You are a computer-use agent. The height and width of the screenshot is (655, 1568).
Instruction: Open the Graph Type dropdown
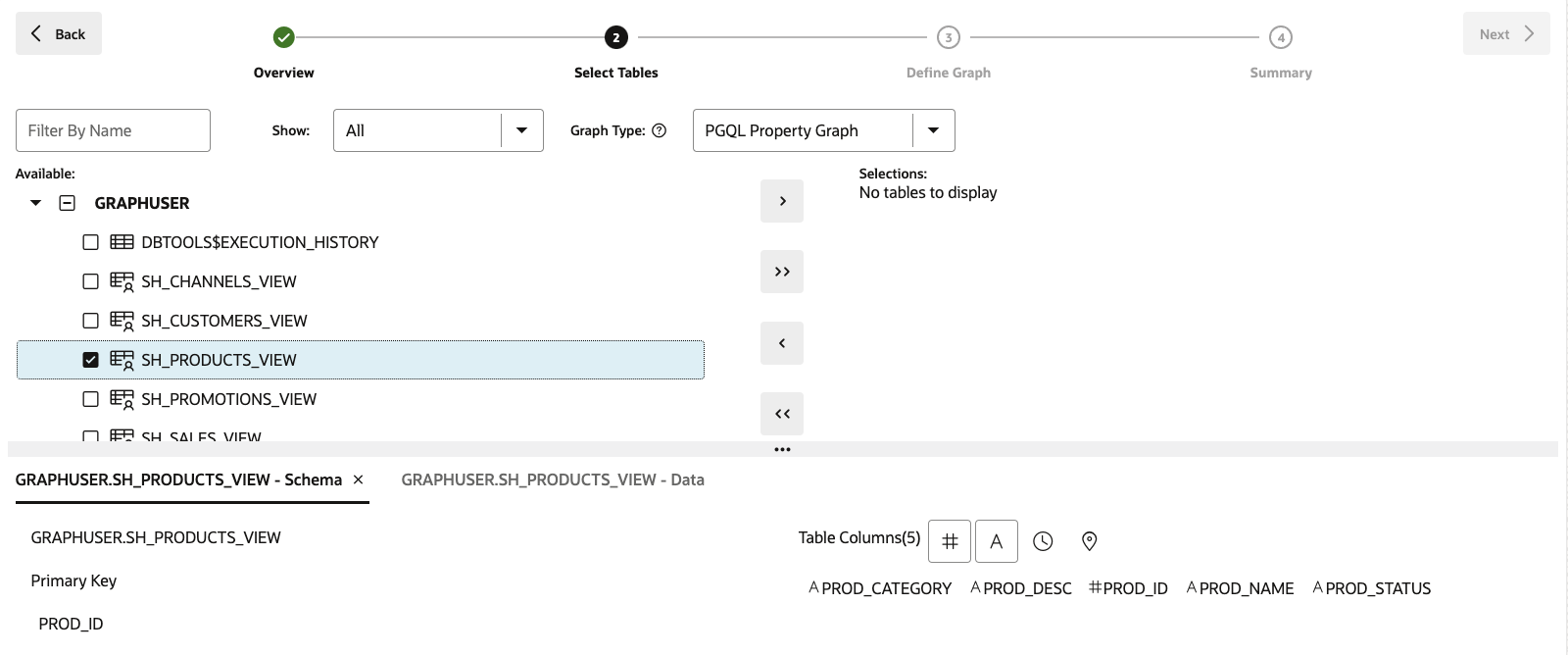[x=823, y=130]
